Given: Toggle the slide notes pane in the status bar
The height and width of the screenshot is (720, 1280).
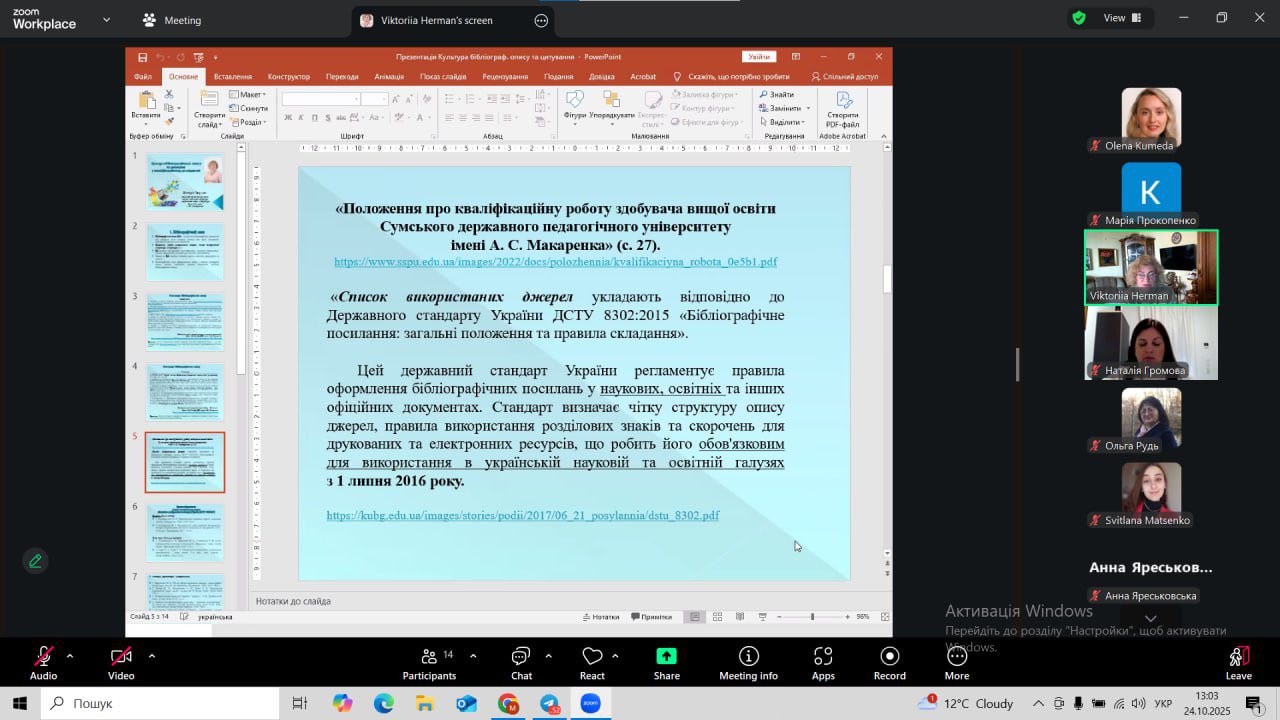Looking at the screenshot, I should (600, 617).
